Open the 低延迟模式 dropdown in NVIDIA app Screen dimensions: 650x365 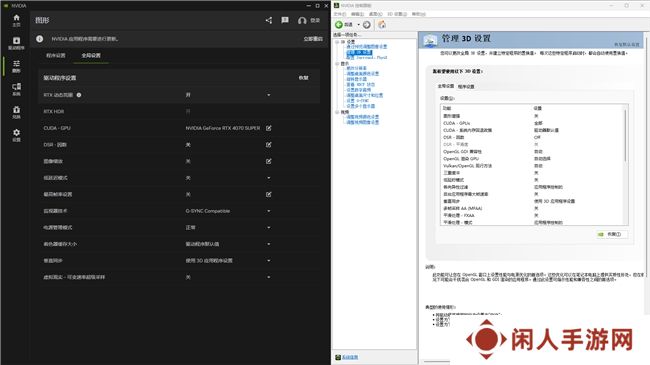(269, 178)
